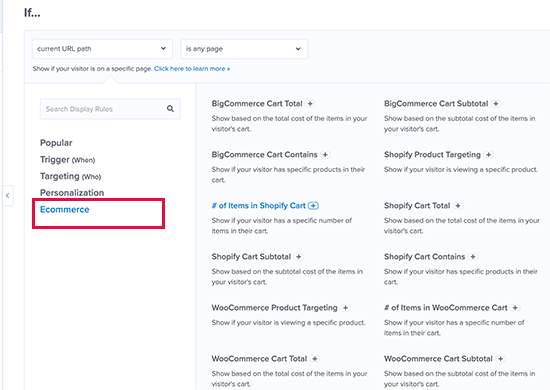This screenshot has width=550, height=390.
Task: Choose the Shopify Product Targeting rule title
Action: click(x=432, y=155)
